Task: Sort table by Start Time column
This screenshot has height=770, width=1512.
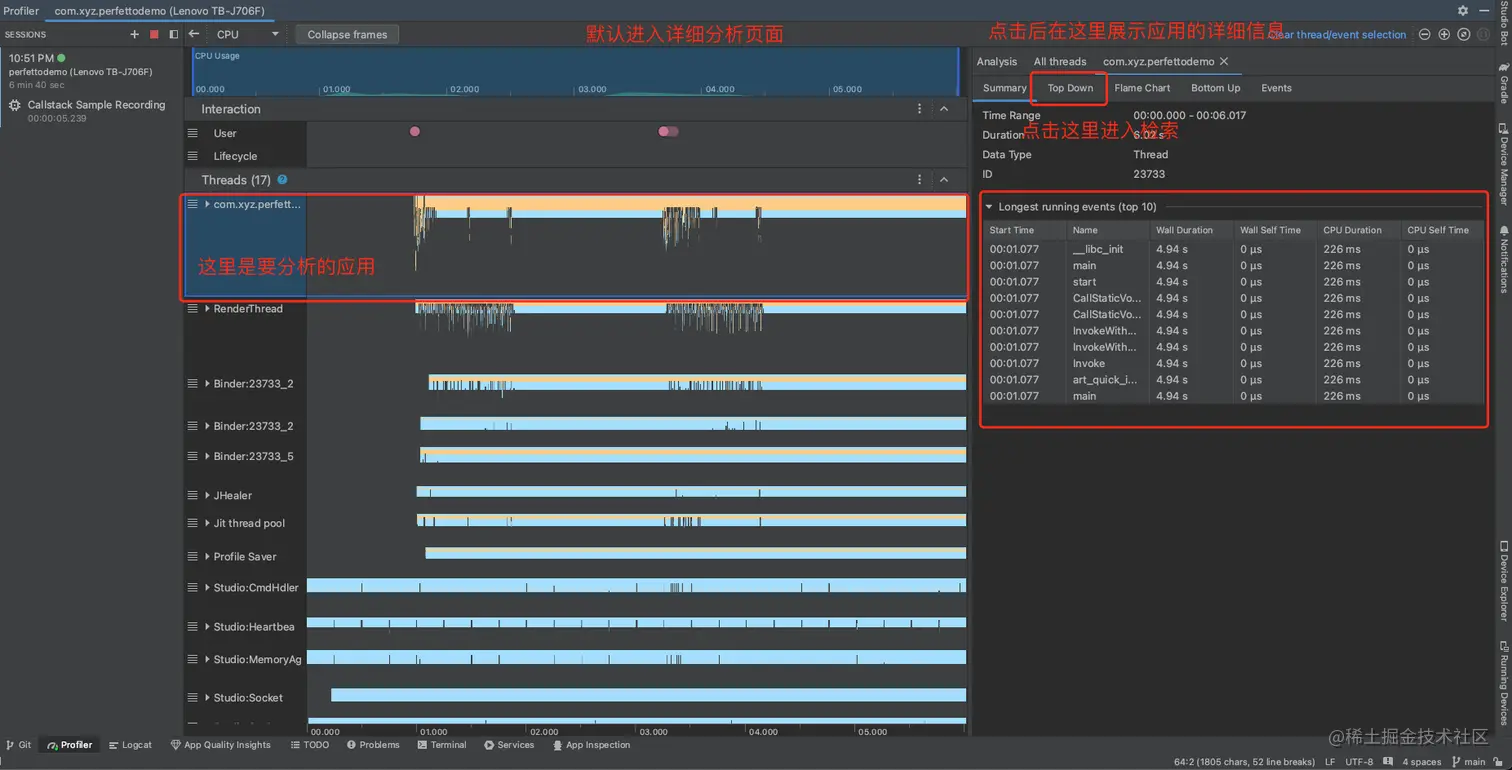Action: (1025, 230)
